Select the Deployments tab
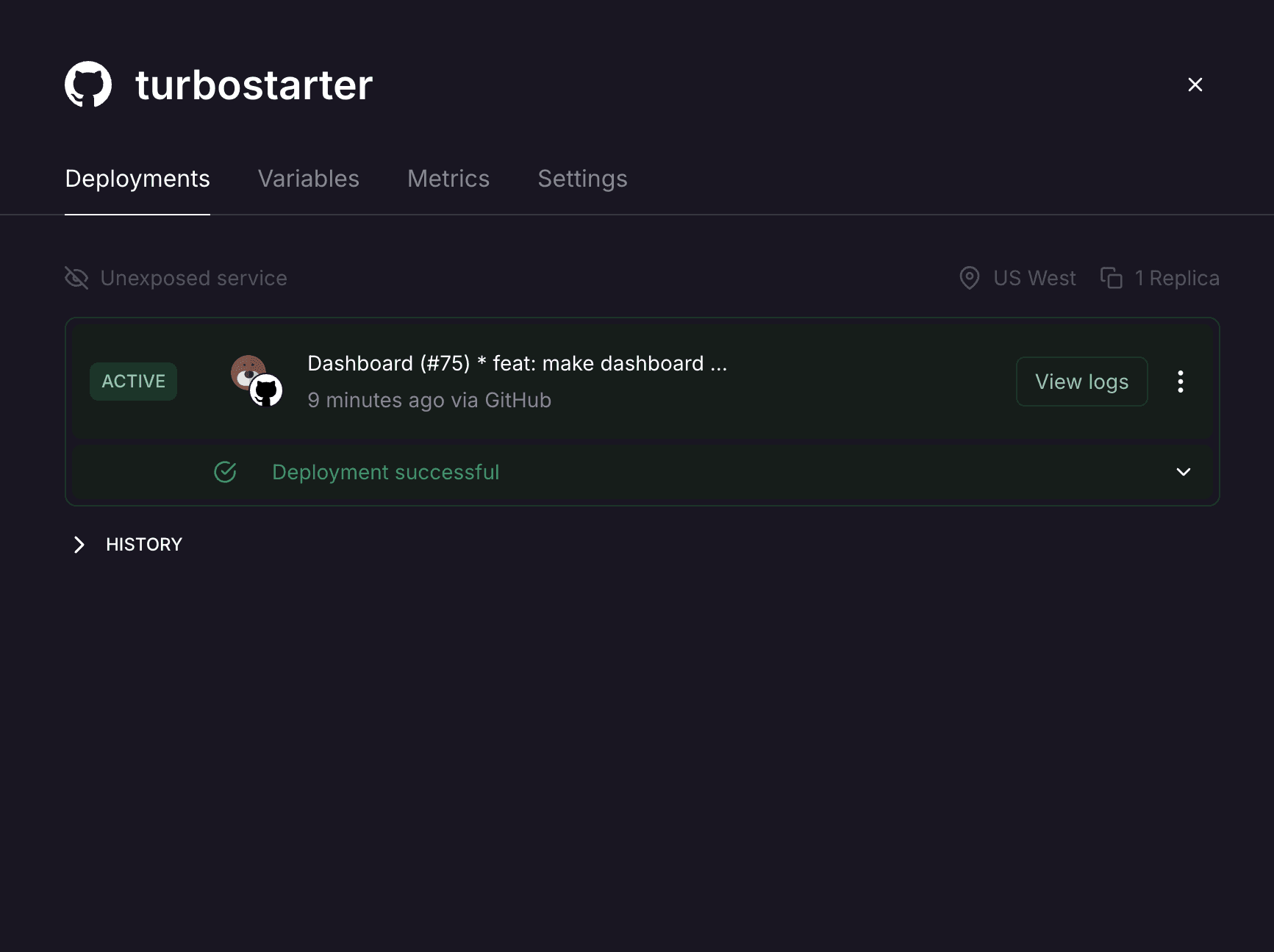1274x952 pixels. (137, 179)
